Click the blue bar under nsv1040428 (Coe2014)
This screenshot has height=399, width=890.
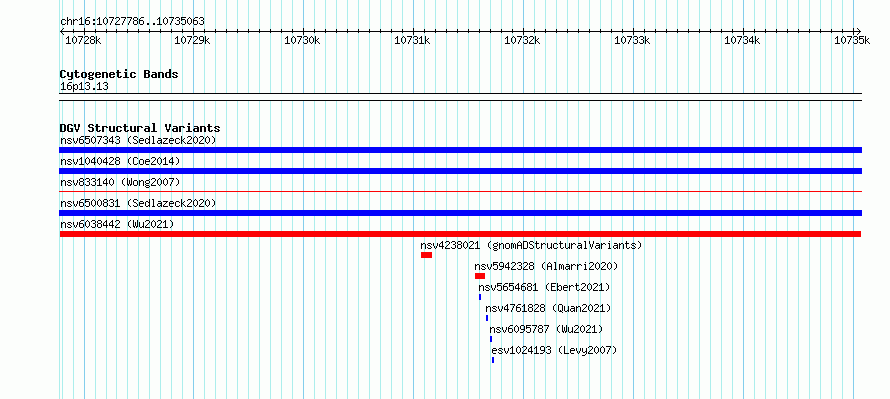(x=460, y=171)
